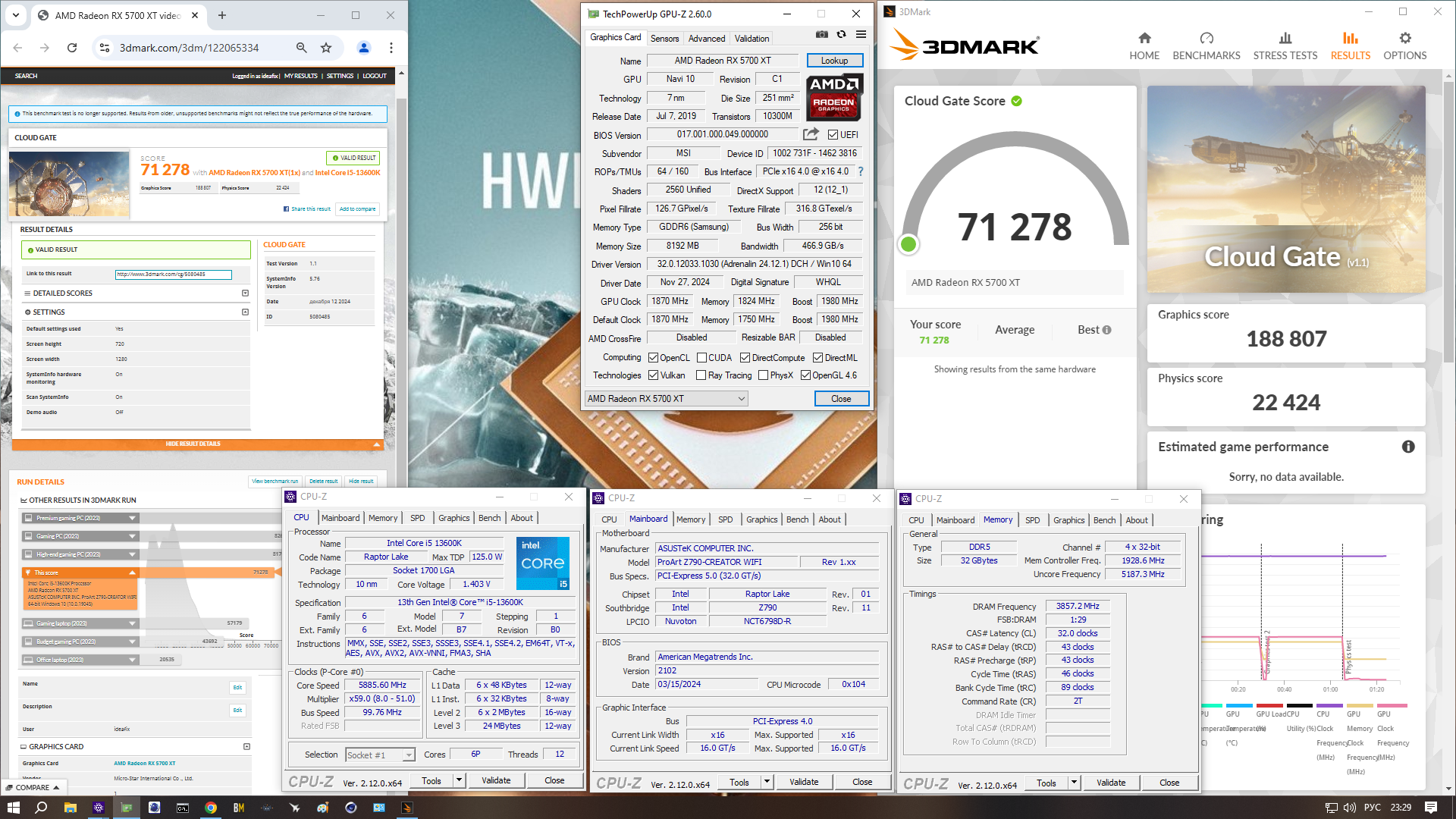
Task: Click the Add to compare button
Action: pyautogui.click(x=357, y=209)
